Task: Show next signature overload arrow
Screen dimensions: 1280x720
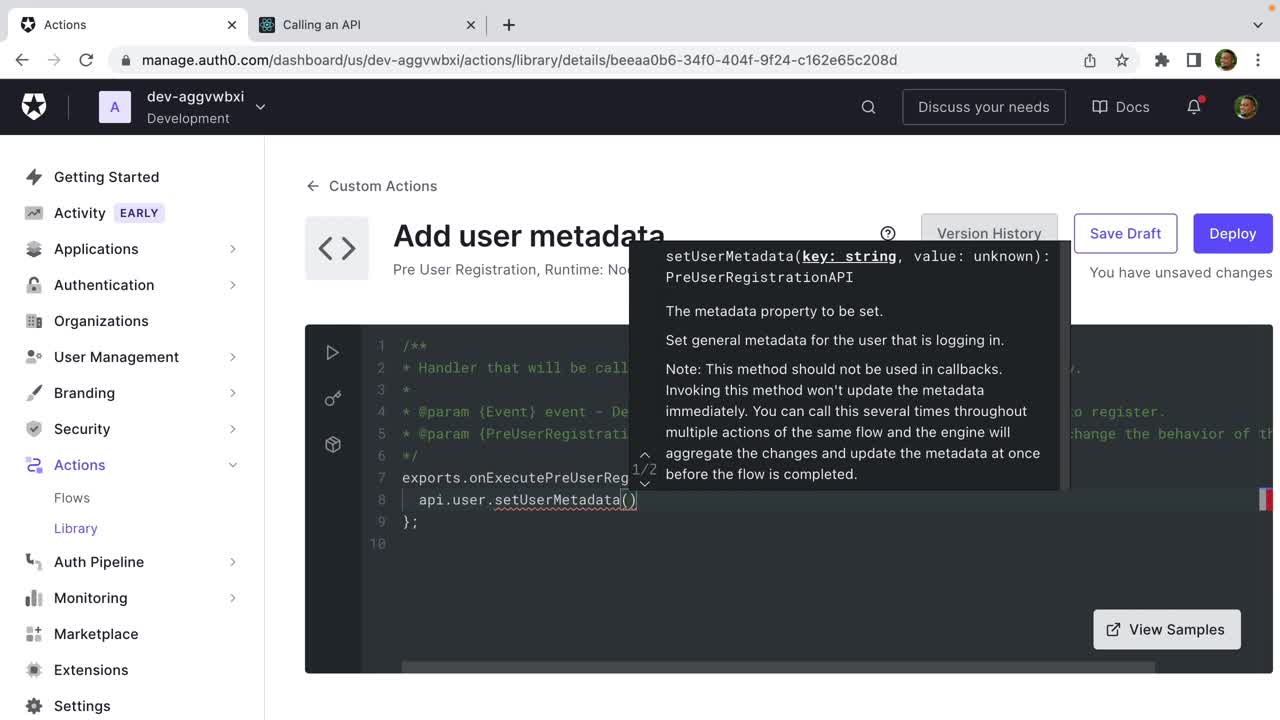Action: (x=645, y=484)
